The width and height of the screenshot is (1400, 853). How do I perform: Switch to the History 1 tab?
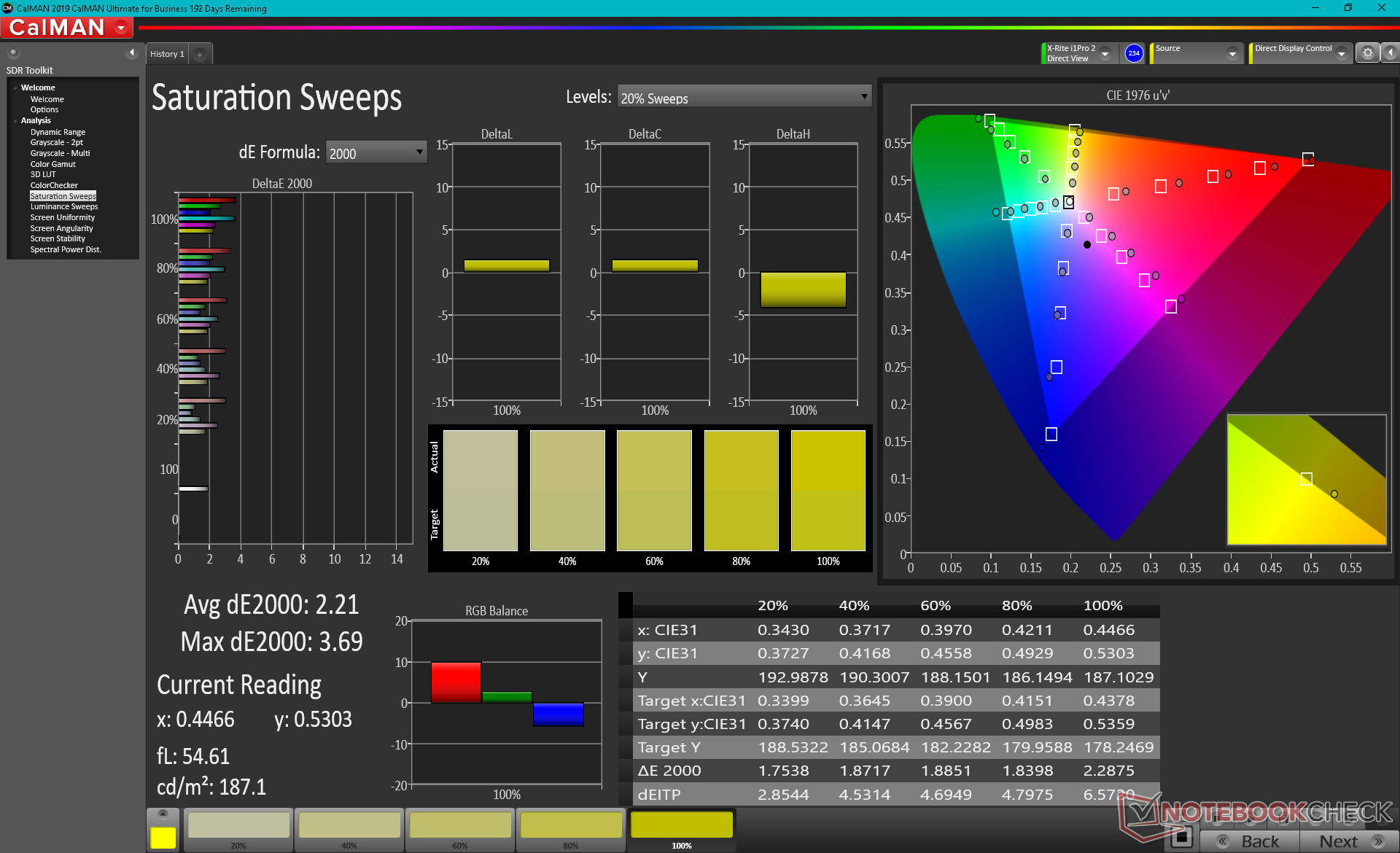tap(167, 54)
